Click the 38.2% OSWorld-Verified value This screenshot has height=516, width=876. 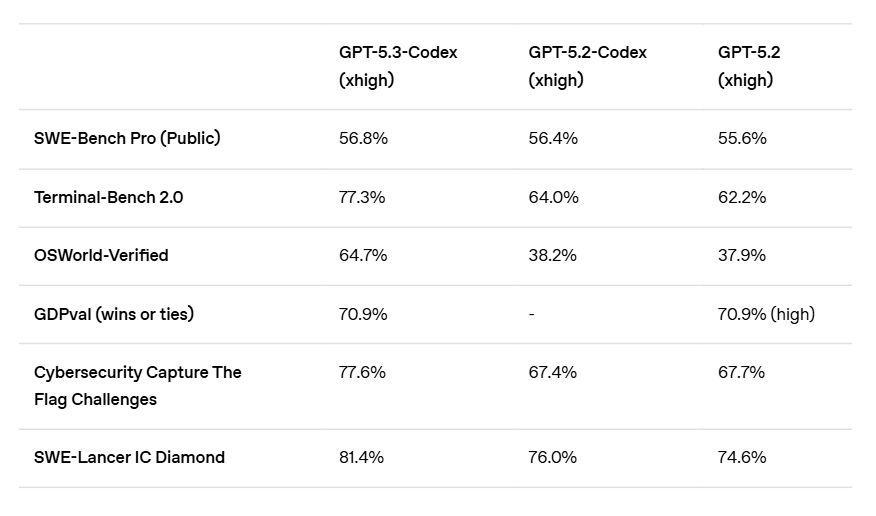click(x=553, y=255)
